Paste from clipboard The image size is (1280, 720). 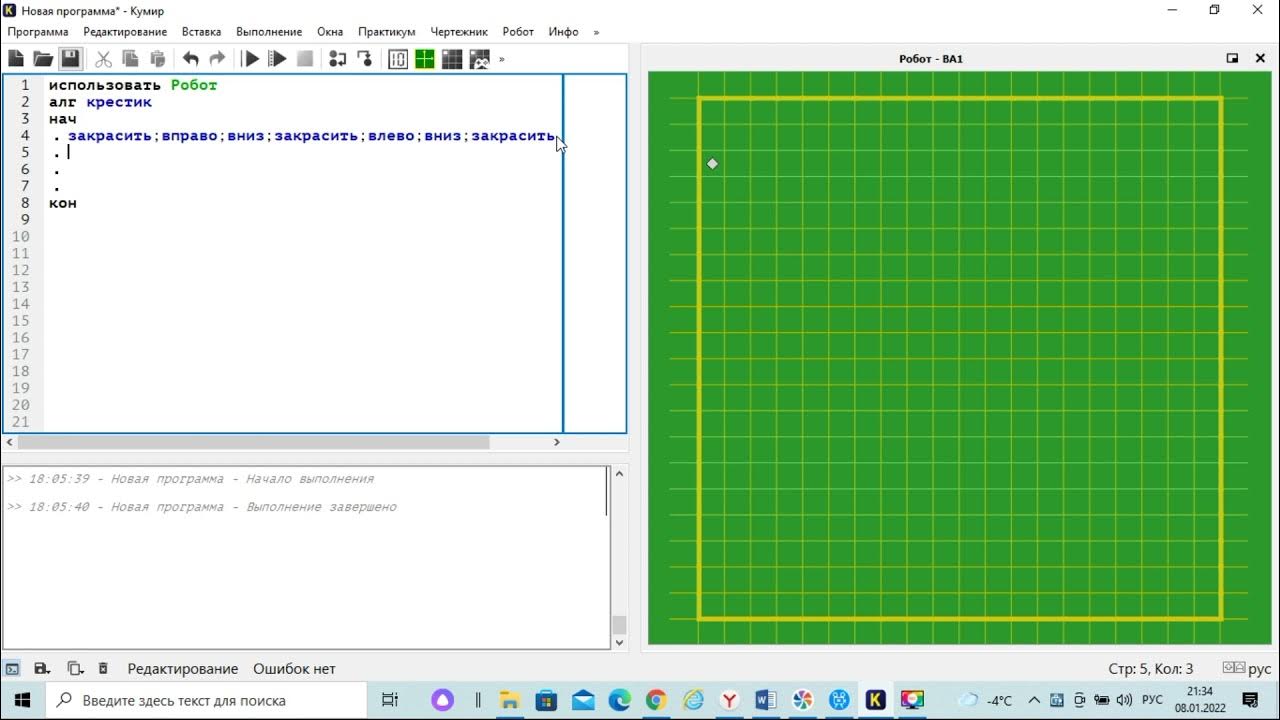157,59
